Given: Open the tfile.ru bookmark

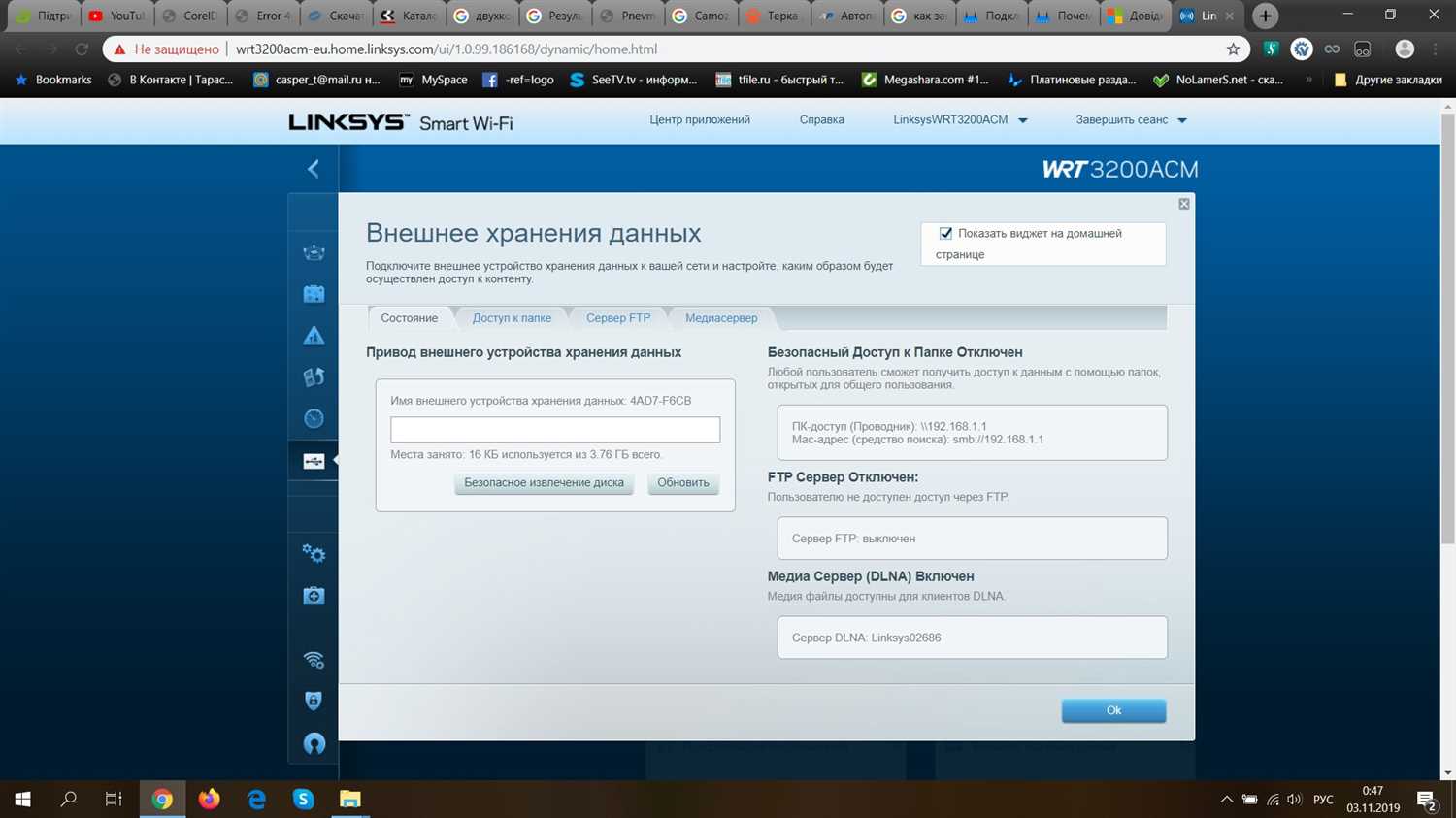Looking at the screenshot, I should (779, 80).
